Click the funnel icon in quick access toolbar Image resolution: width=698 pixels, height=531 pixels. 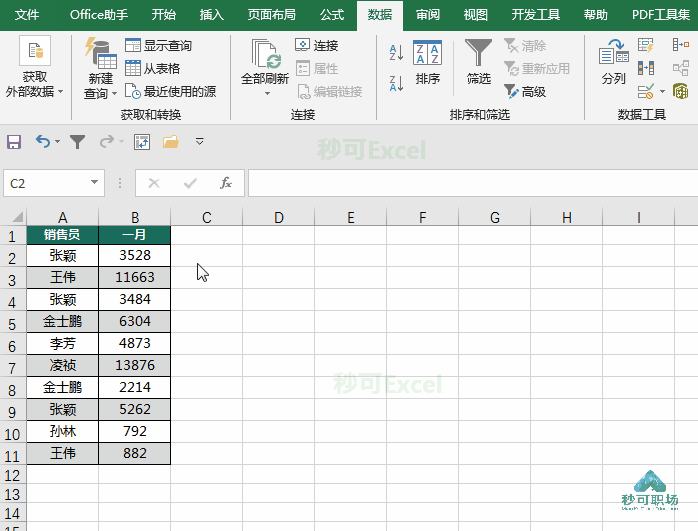click(77, 142)
